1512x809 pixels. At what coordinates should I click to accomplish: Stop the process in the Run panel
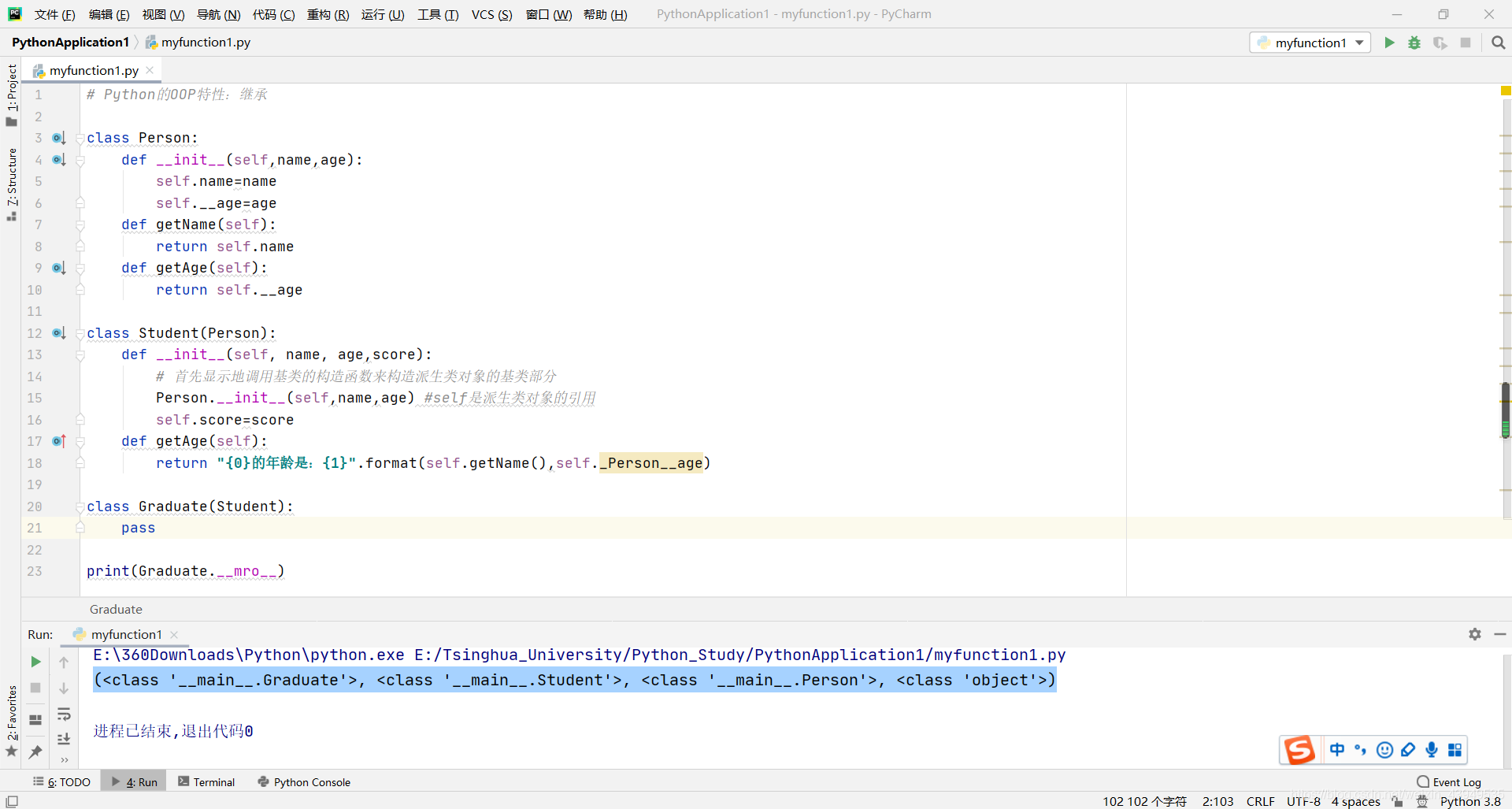pyautogui.click(x=35, y=688)
